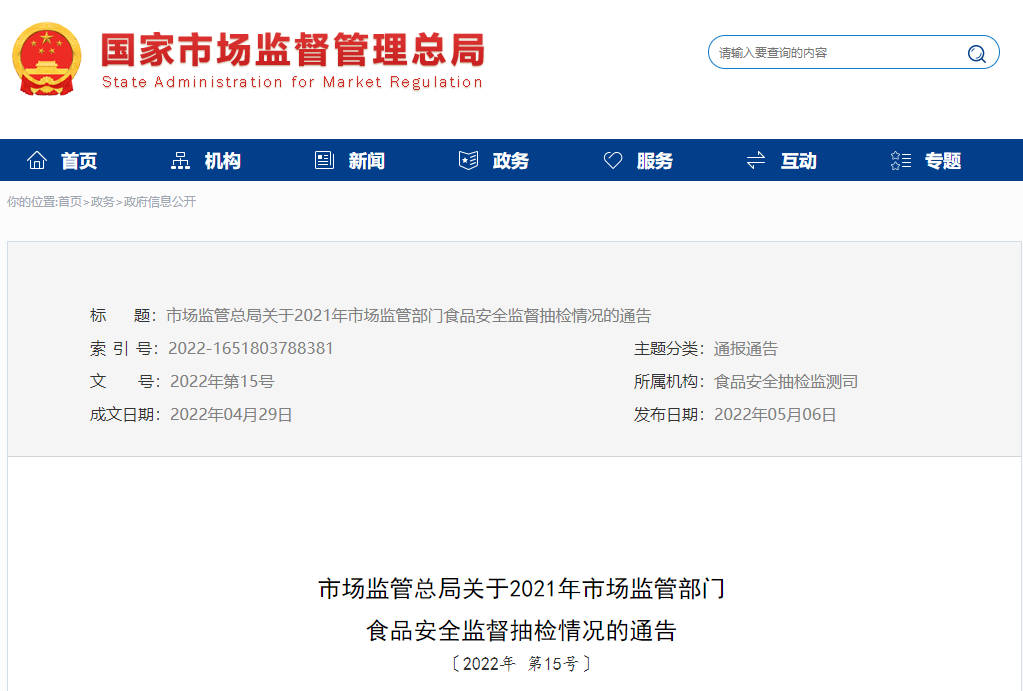
Task: Select the index number 2022-1651803788381
Action: [x=251, y=348]
